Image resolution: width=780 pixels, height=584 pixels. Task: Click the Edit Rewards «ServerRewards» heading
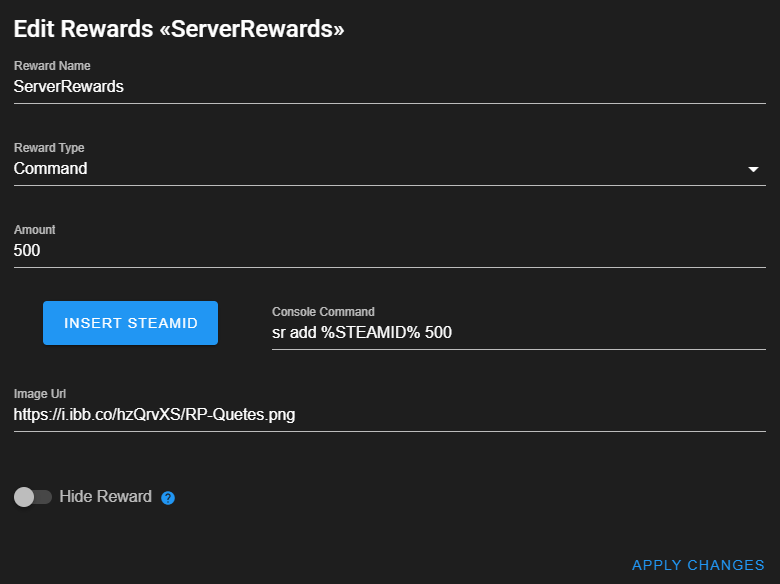(179, 29)
